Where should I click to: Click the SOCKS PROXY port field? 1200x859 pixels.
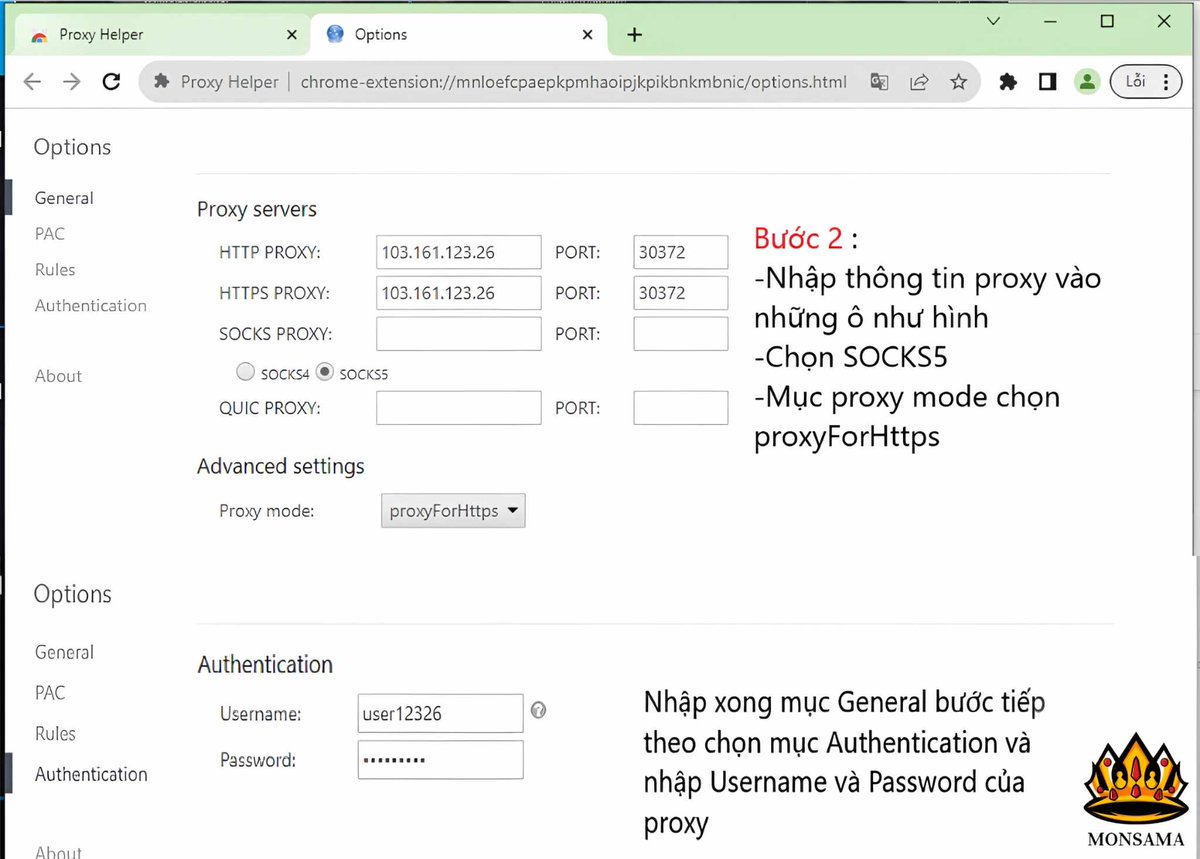[681, 334]
